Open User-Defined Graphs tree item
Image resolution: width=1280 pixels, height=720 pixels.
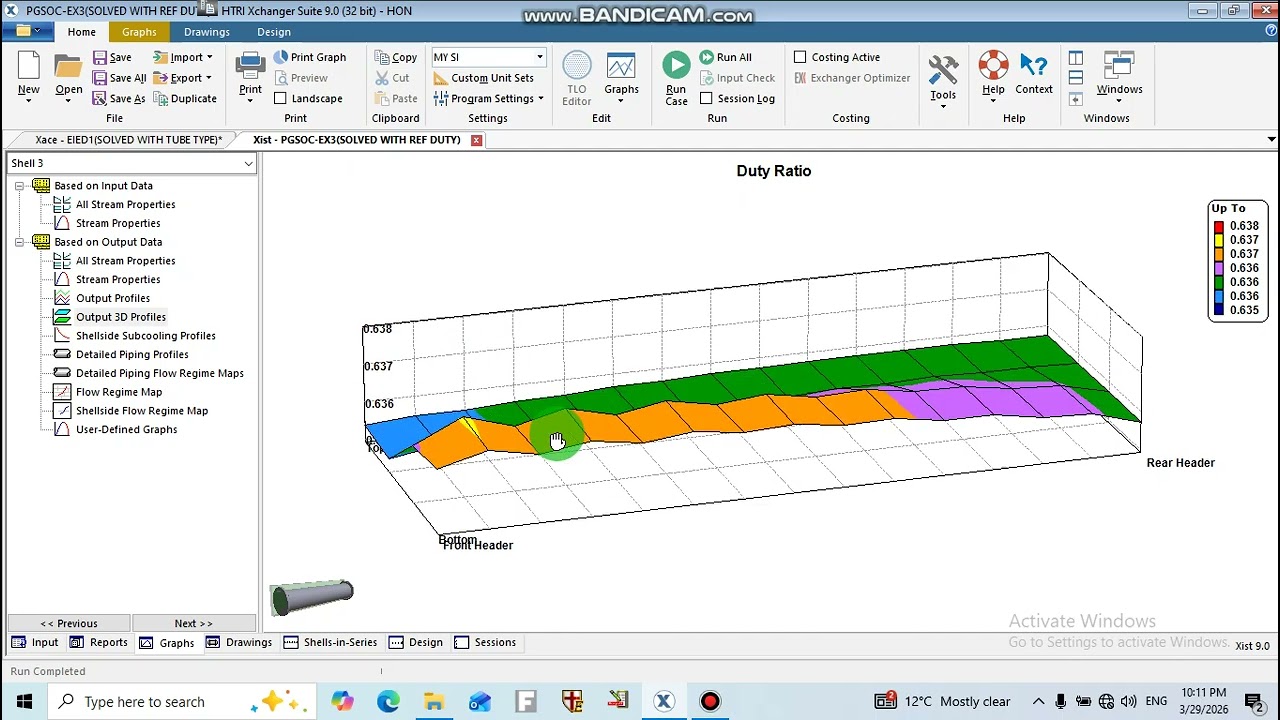(x=126, y=429)
